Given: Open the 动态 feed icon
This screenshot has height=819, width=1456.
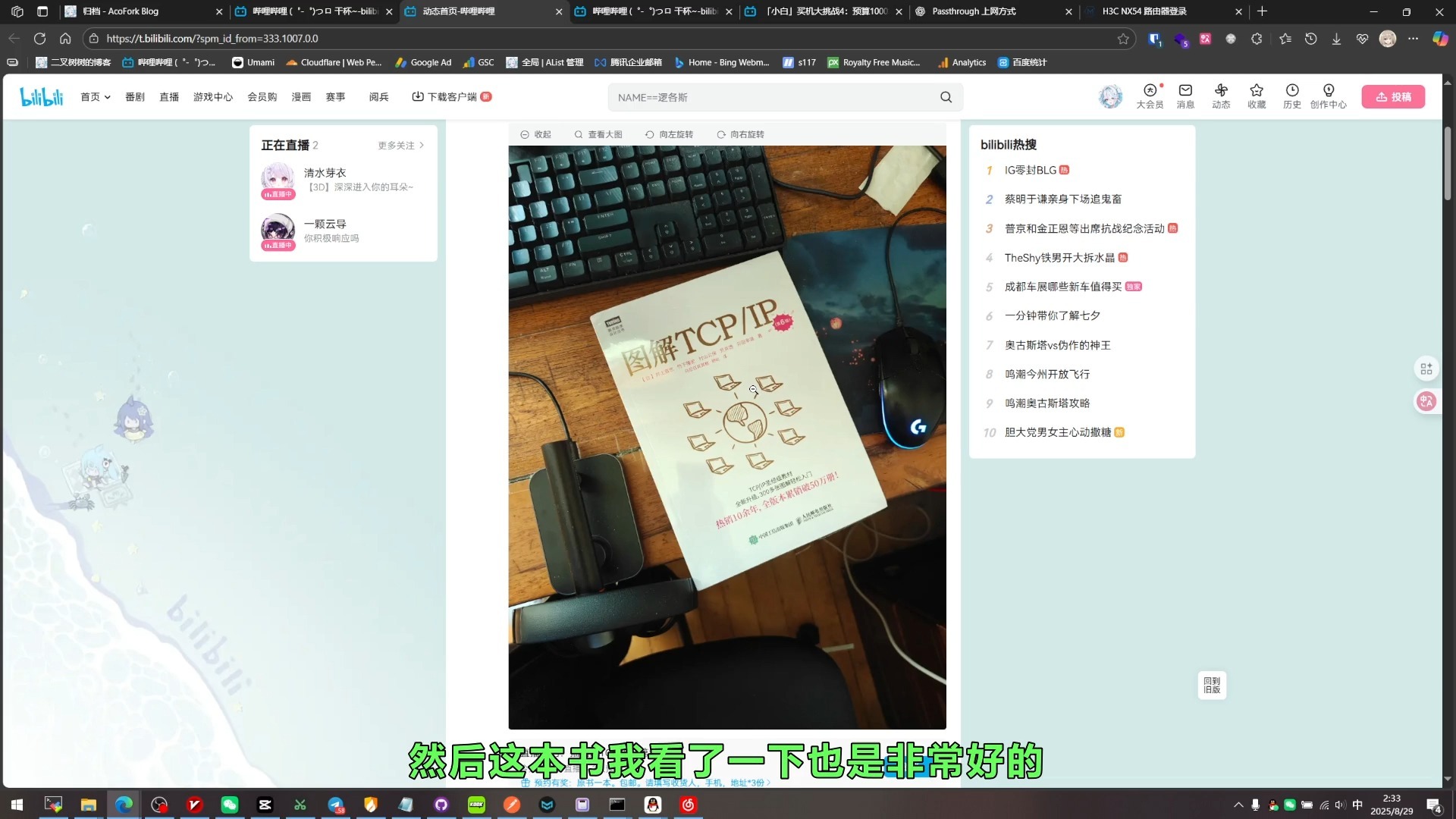Looking at the screenshot, I should point(1221,96).
